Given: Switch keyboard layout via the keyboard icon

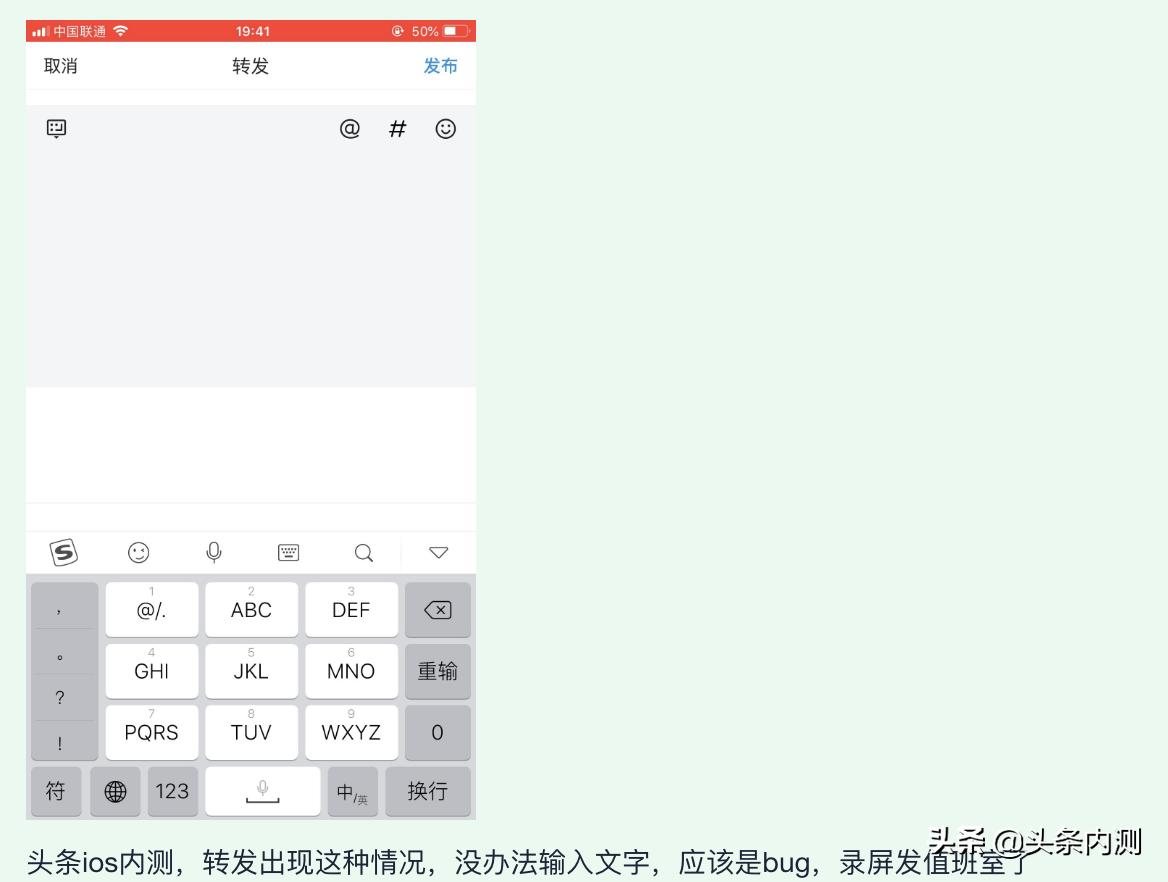Looking at the screenshot, I should [x=288, y=552].
